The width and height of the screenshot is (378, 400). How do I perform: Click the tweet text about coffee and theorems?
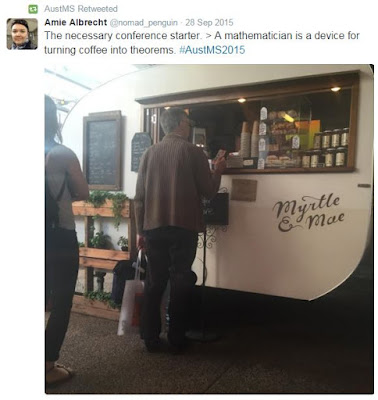[202, 43]
